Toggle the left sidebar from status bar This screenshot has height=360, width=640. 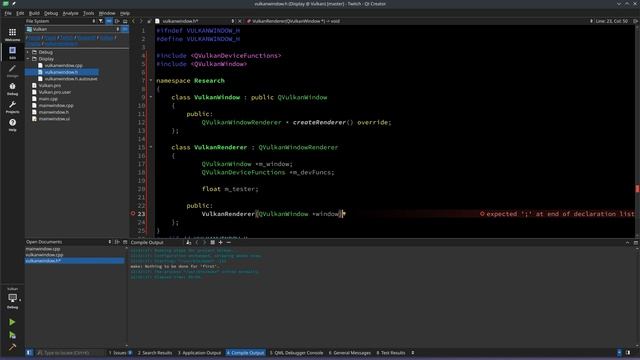(x=29, y=353)
